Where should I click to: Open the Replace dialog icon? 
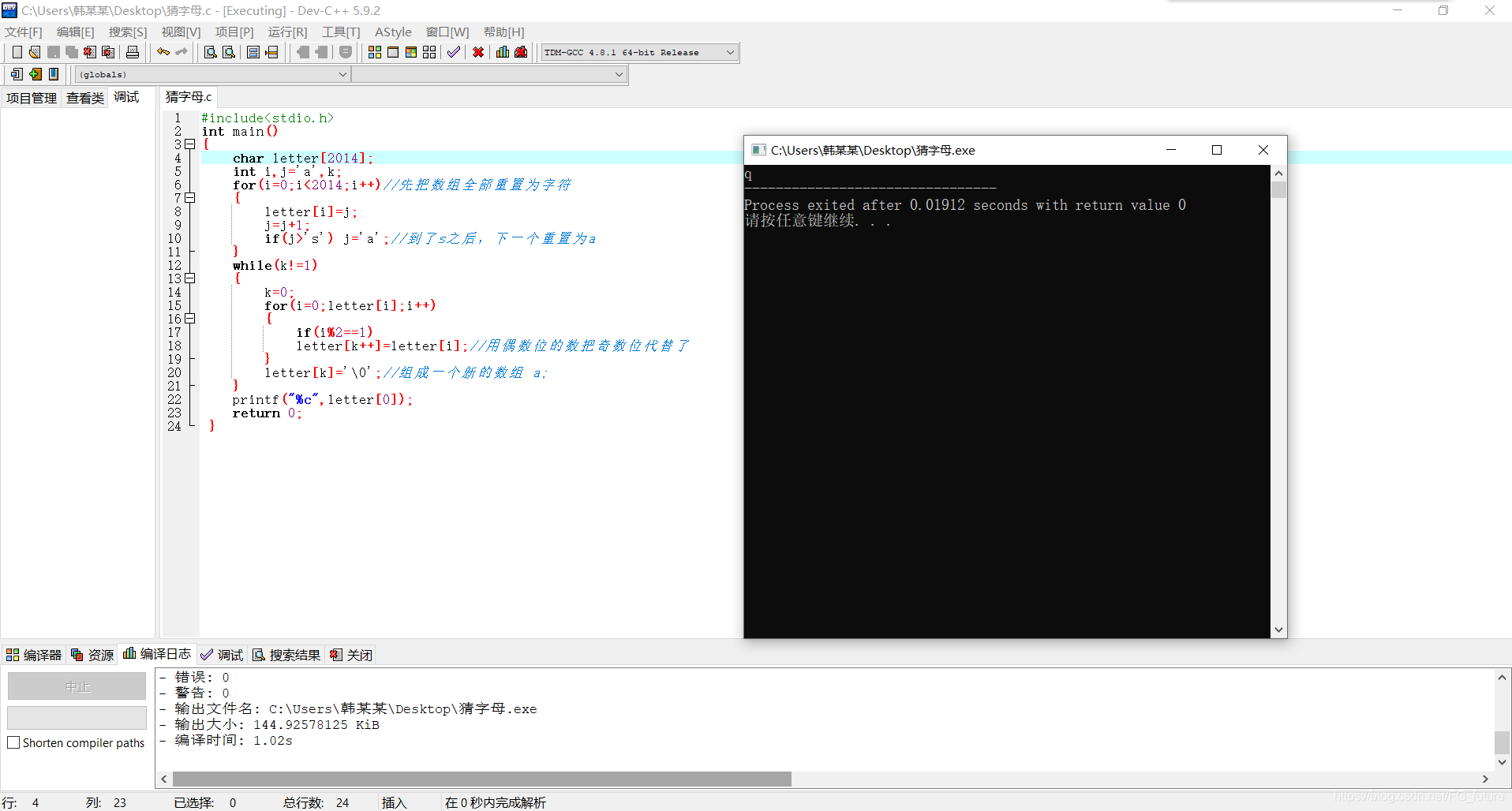229,52
